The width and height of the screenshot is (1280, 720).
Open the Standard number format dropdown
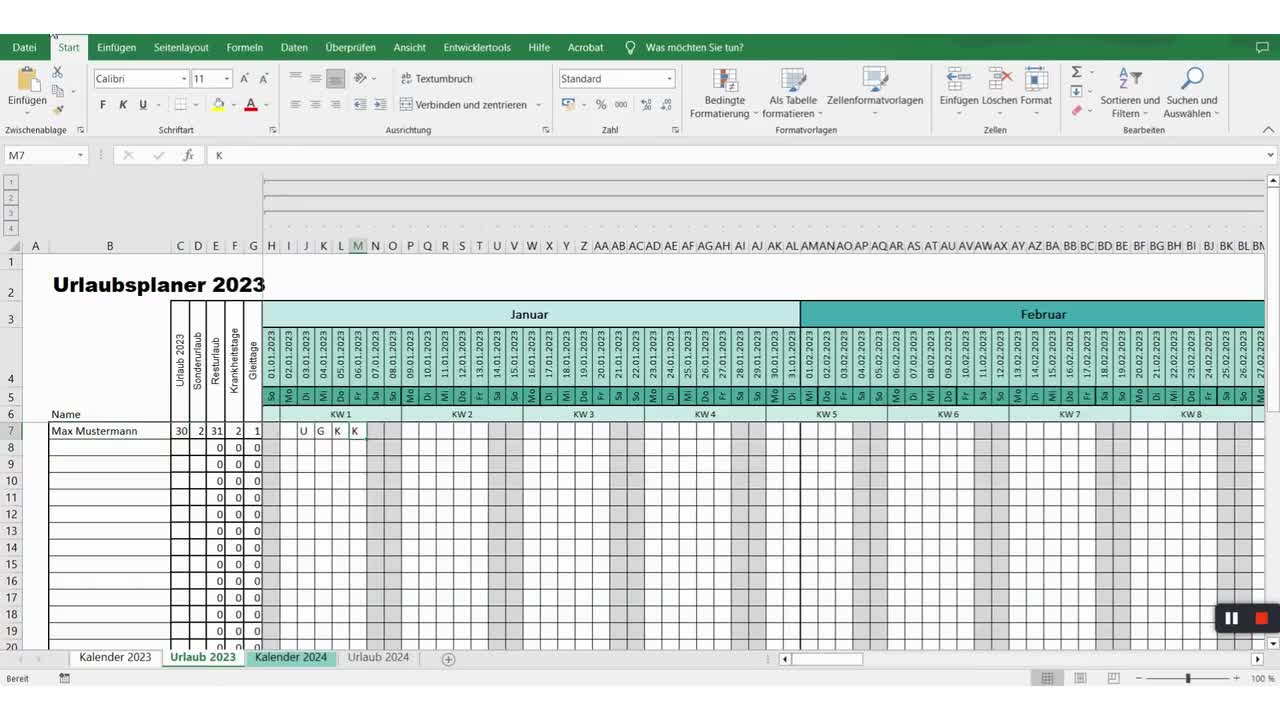[669, 79]
